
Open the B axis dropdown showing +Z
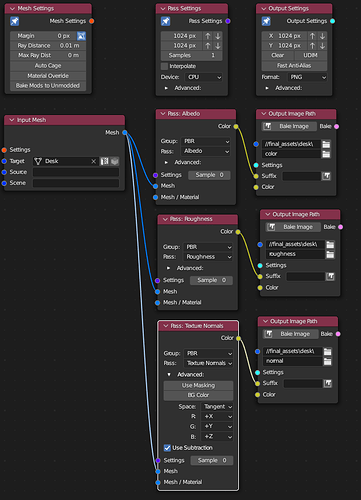point(217,437)
